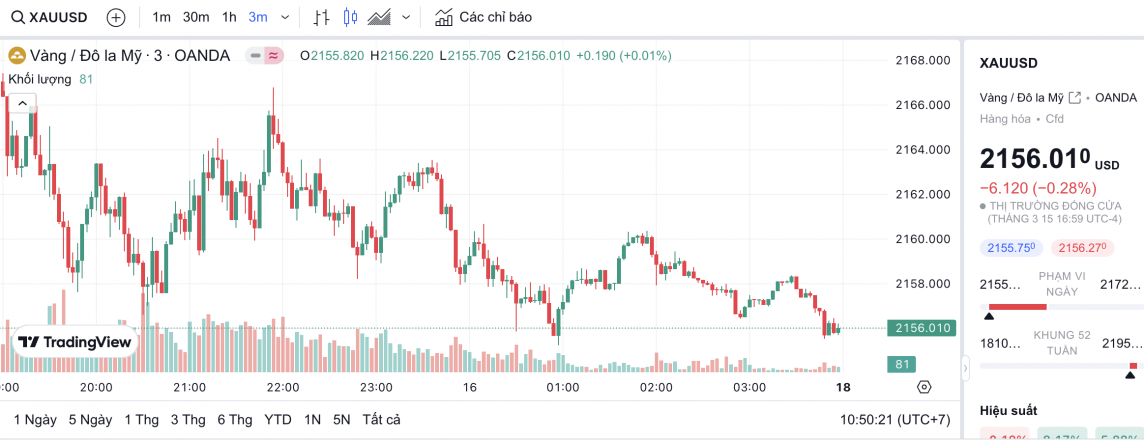Toggle the pink approximate-sign indicator pill
The width and height of the screenshot is (1144, 440).
point(273,56)
